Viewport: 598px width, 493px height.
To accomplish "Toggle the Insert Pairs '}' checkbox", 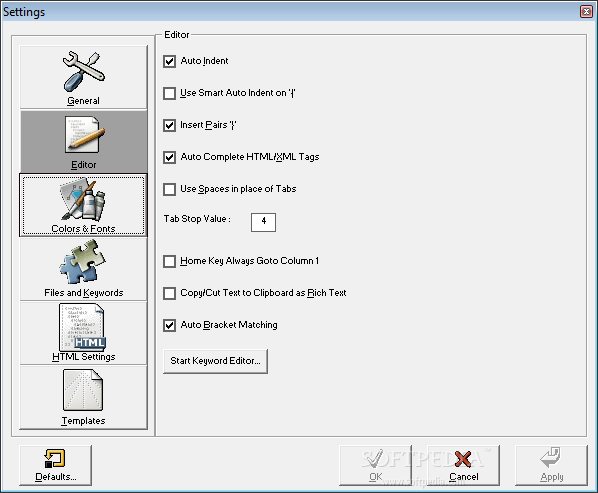I will pyautogui.click(x=169, y=125).
